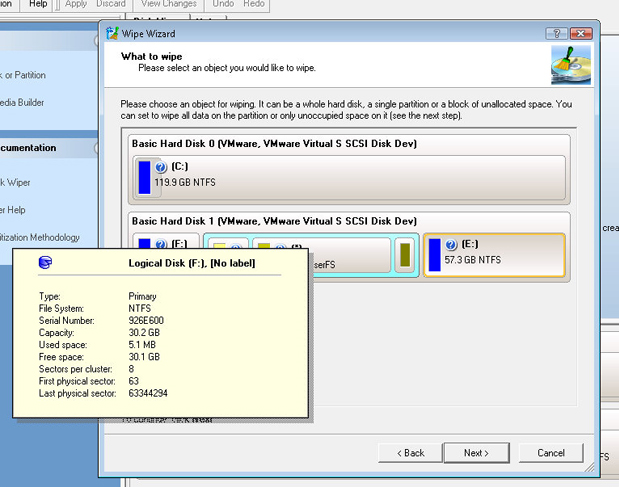
Task: Click View Changes in the toolbar
Action: click(x=169, y=4)
